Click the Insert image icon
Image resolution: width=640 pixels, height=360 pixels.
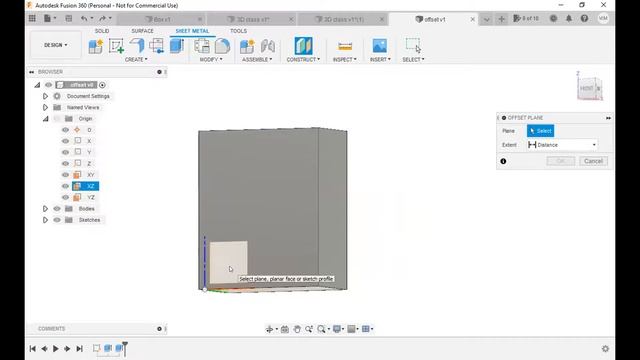click(380, 46)
